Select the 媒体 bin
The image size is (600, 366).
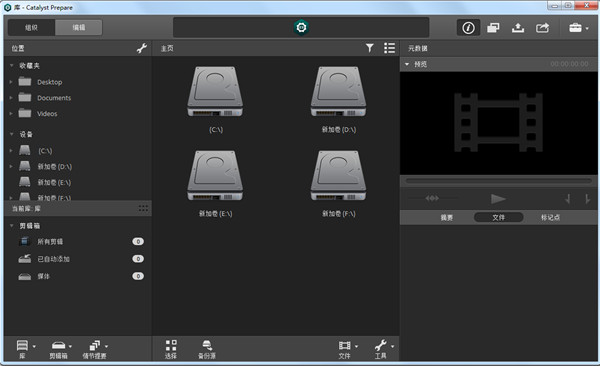(43, 276)
